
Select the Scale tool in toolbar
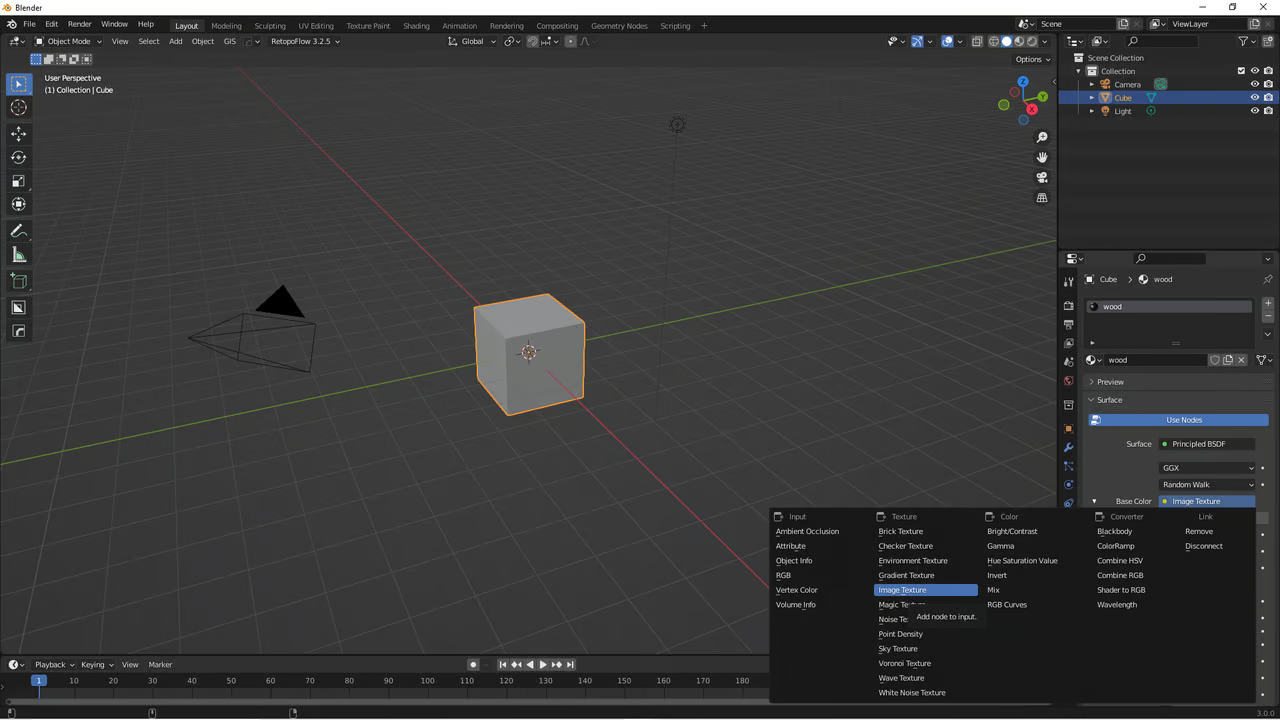(x=19, y=181)
